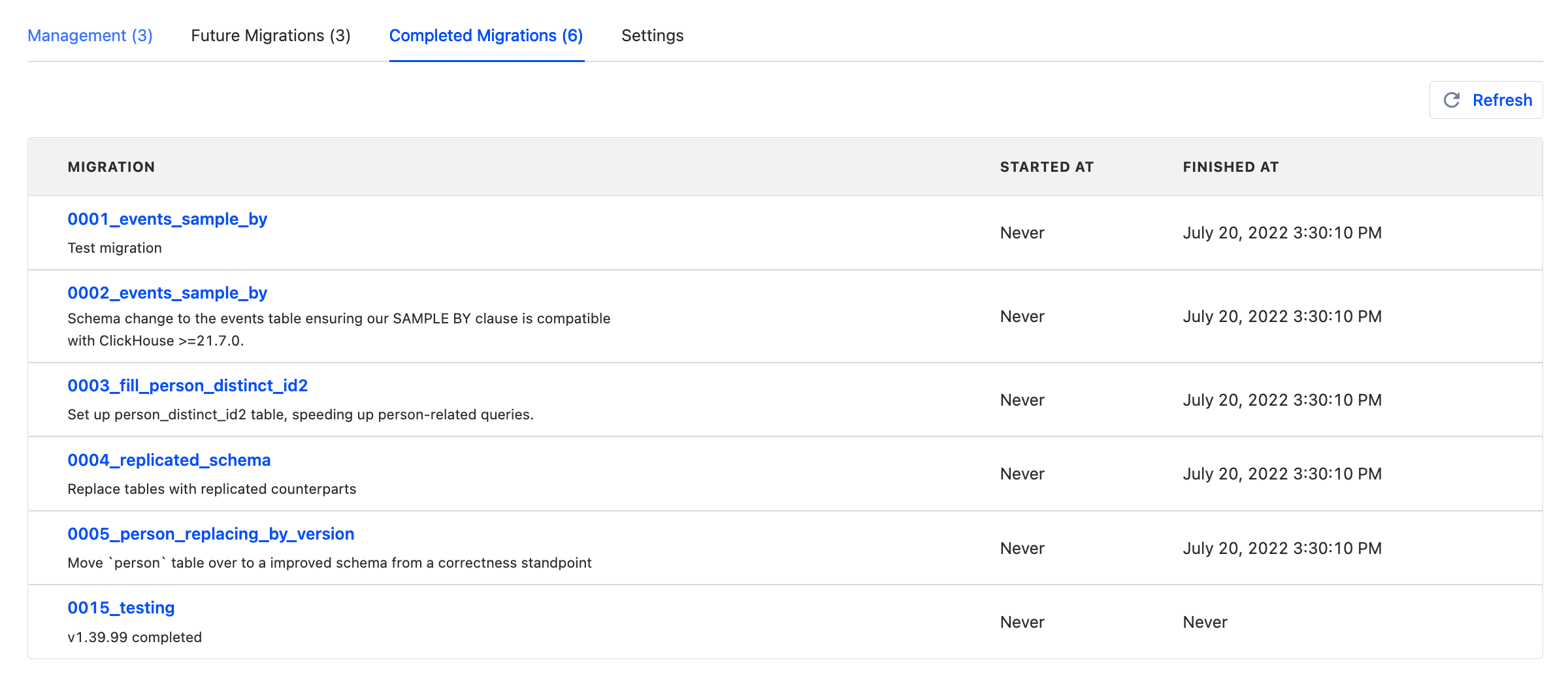Click Finished At 'Never' for 0015_testing

coord(1205,622)
